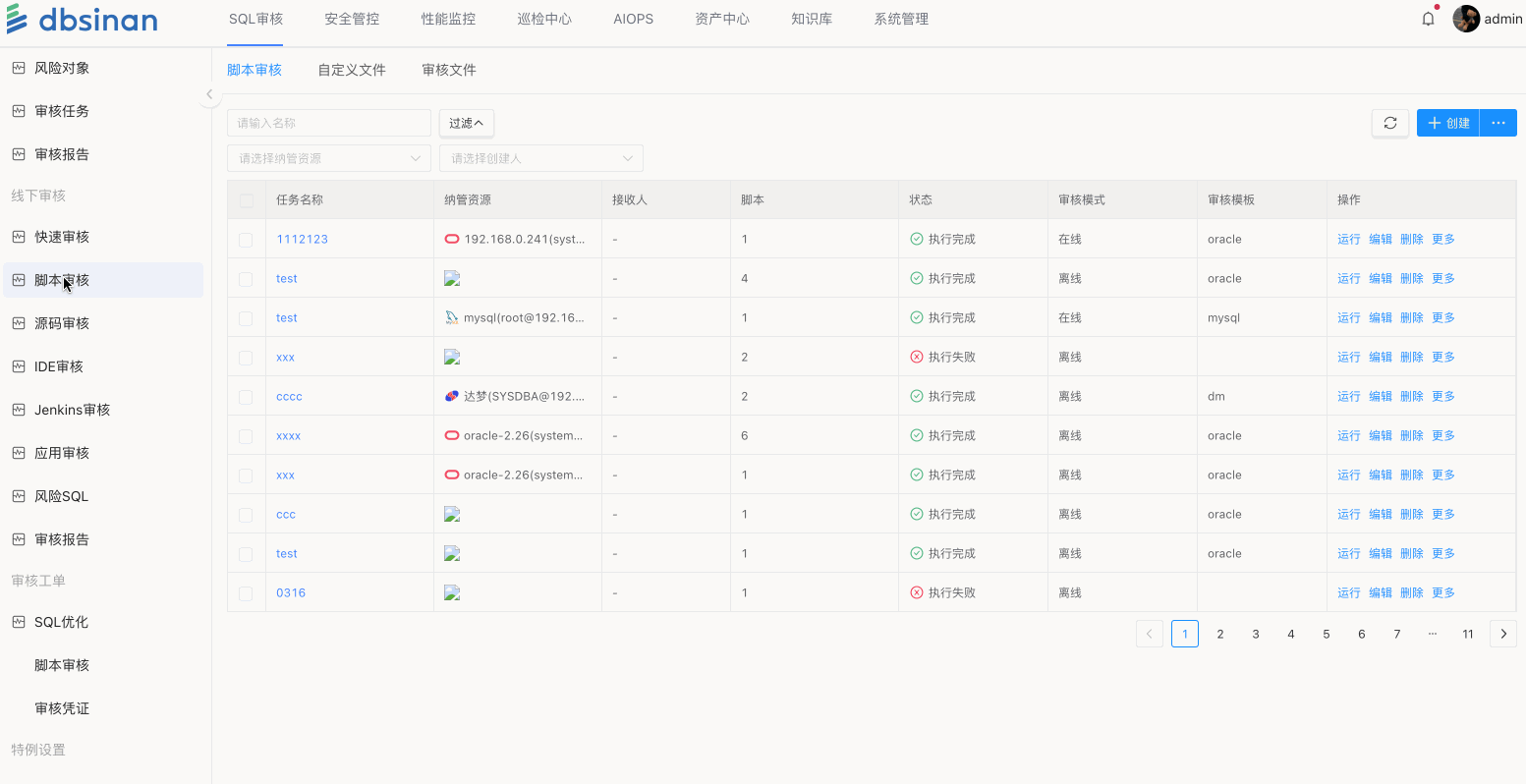Open the admin user avatar
Image resolution: width=1526 pixels, height=784 pixels.
pyautogui.click(x=1466, y=19)
